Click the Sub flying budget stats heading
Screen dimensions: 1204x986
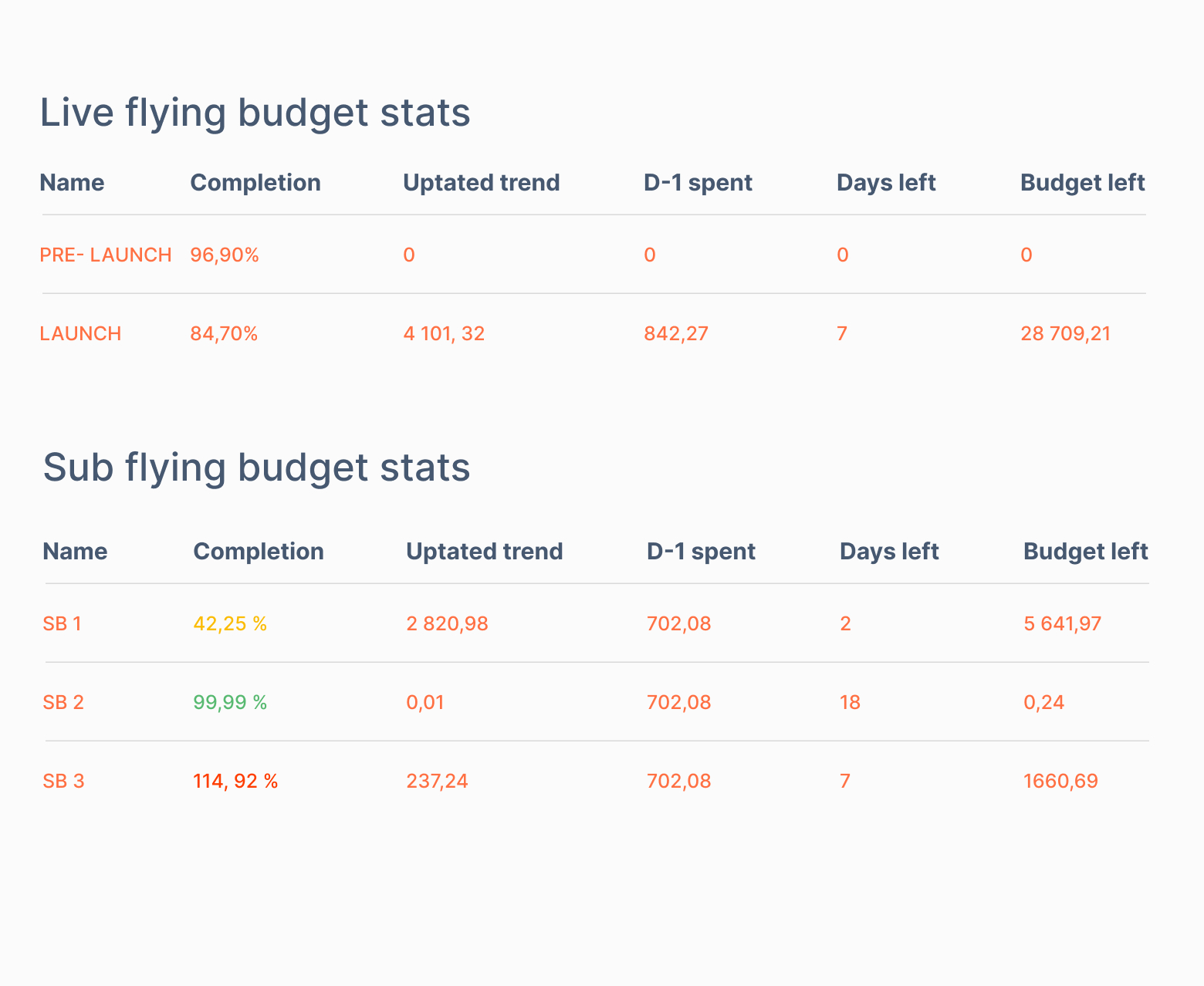[x=256, y=468]
